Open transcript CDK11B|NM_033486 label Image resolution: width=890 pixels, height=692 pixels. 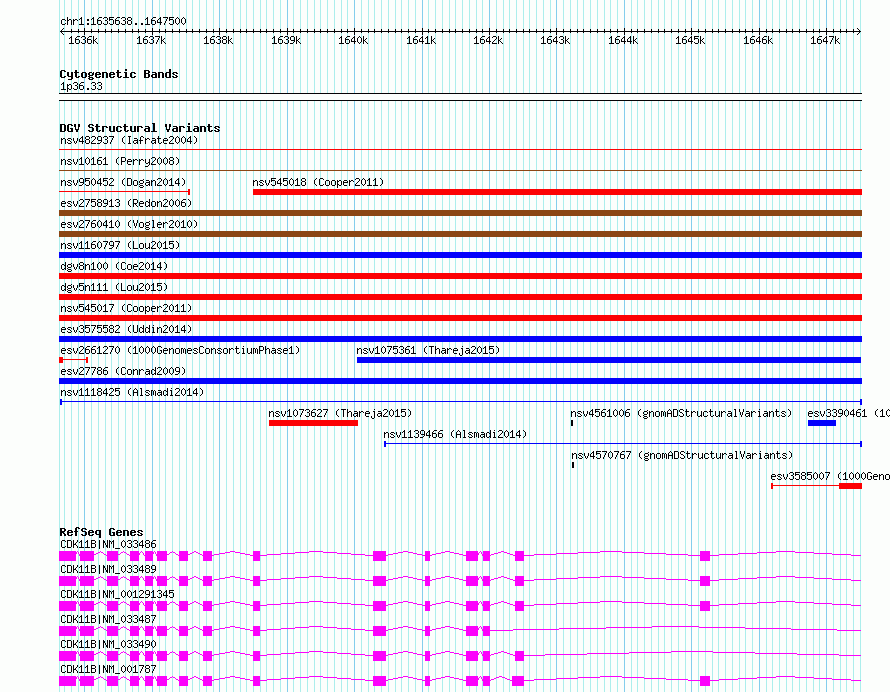pos(108,544)
